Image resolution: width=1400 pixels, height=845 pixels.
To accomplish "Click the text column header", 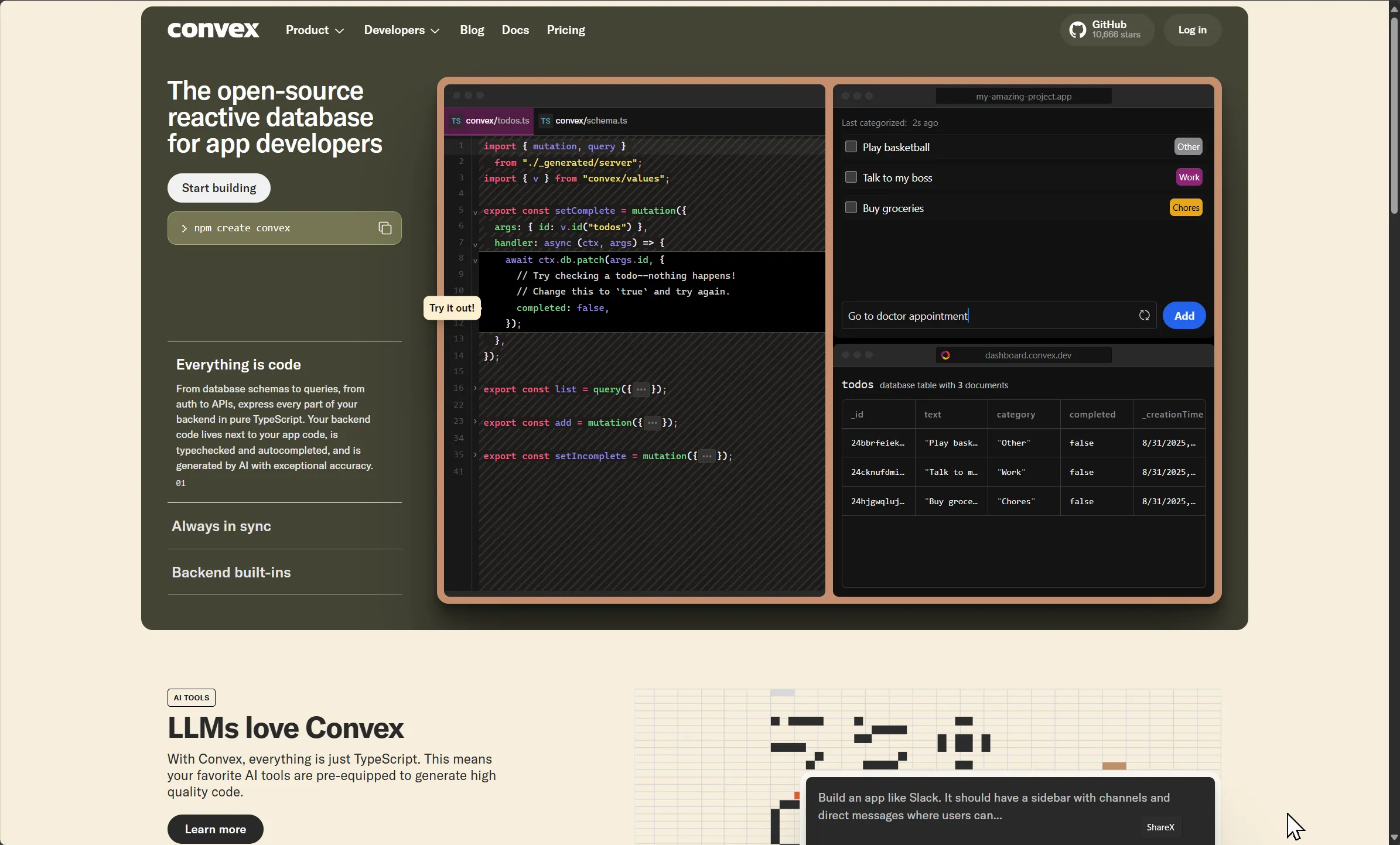I will tap(951, 415).
